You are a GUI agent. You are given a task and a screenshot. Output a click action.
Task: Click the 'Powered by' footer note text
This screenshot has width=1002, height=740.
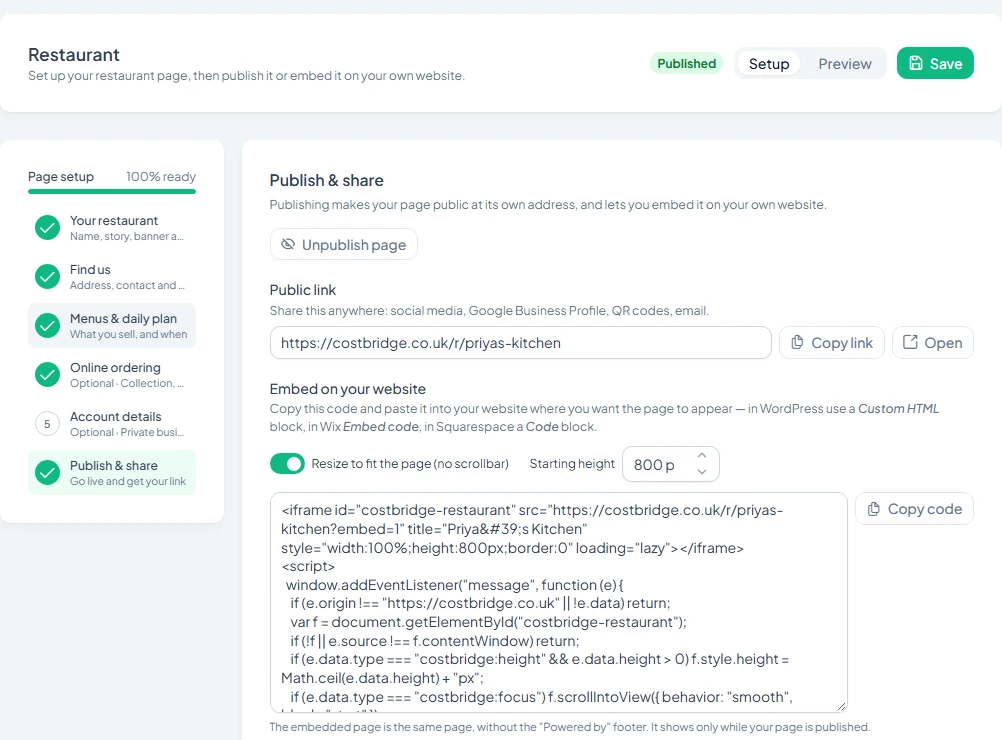pos(569,727)
